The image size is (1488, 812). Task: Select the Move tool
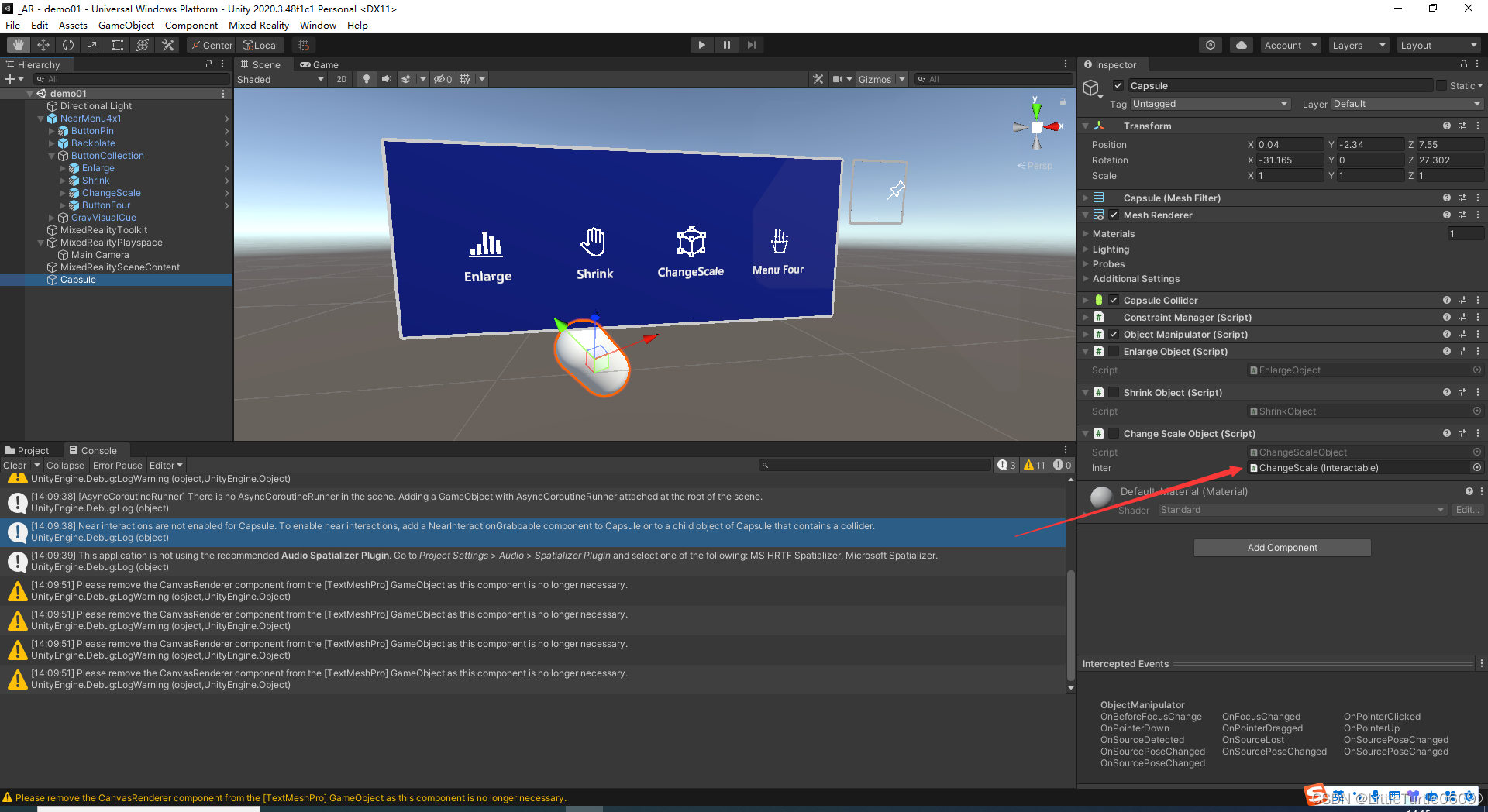[x=43, y=44]
